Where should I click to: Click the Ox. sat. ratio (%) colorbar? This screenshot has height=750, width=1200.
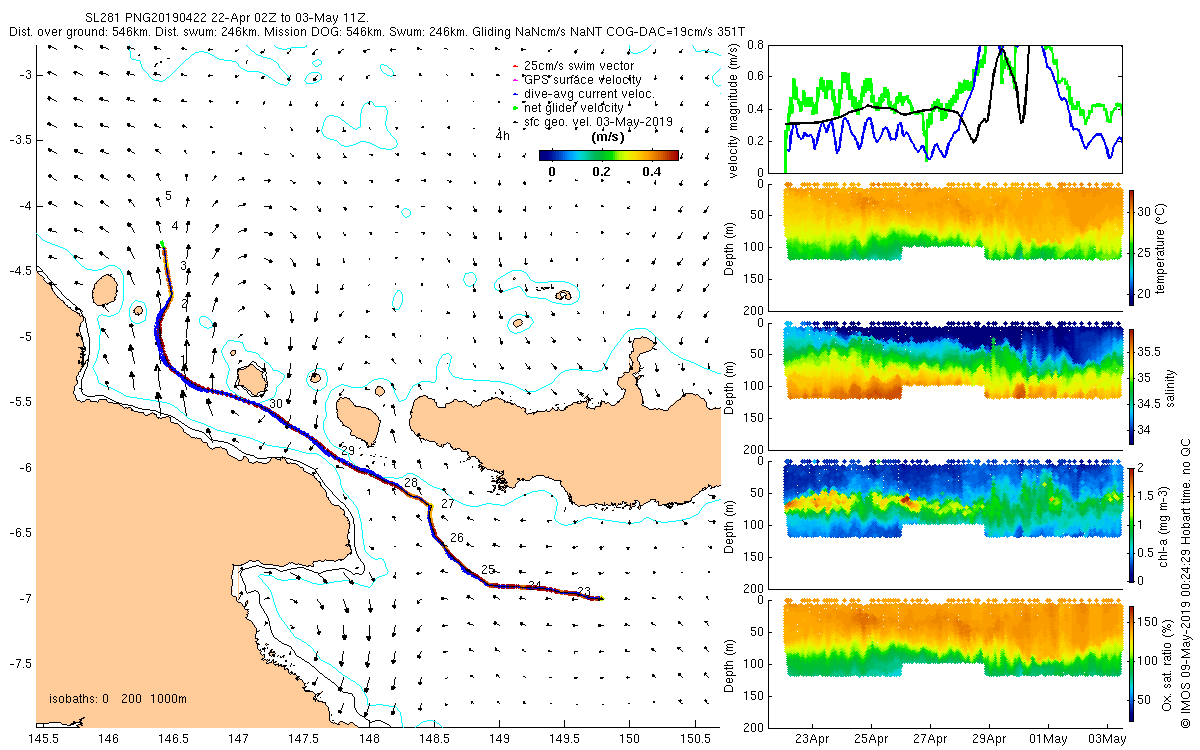(1132, 663)
